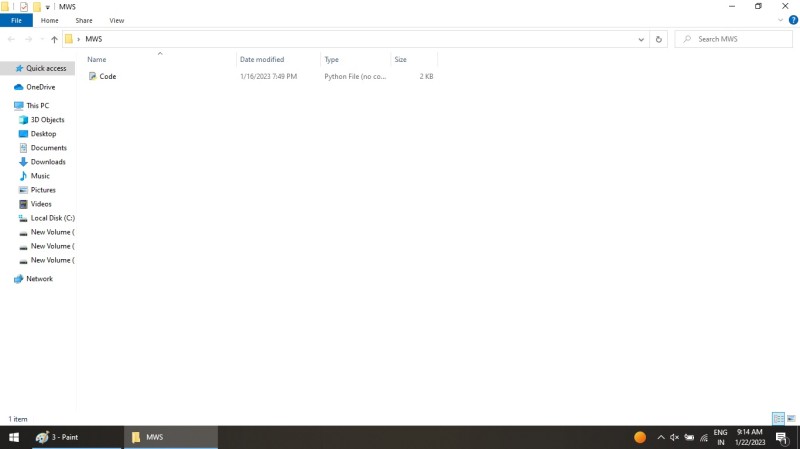Click the Search MWS field

pyautogui.click(x=733, y=39)
